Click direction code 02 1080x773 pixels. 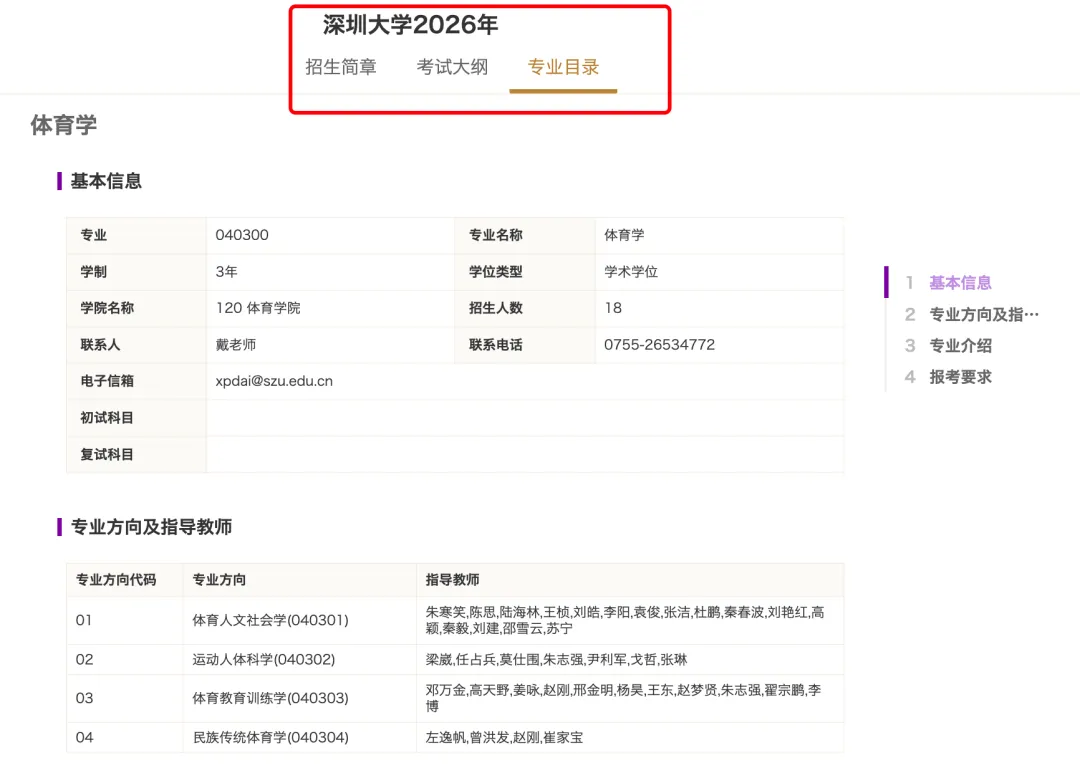[x=84, y=659]
